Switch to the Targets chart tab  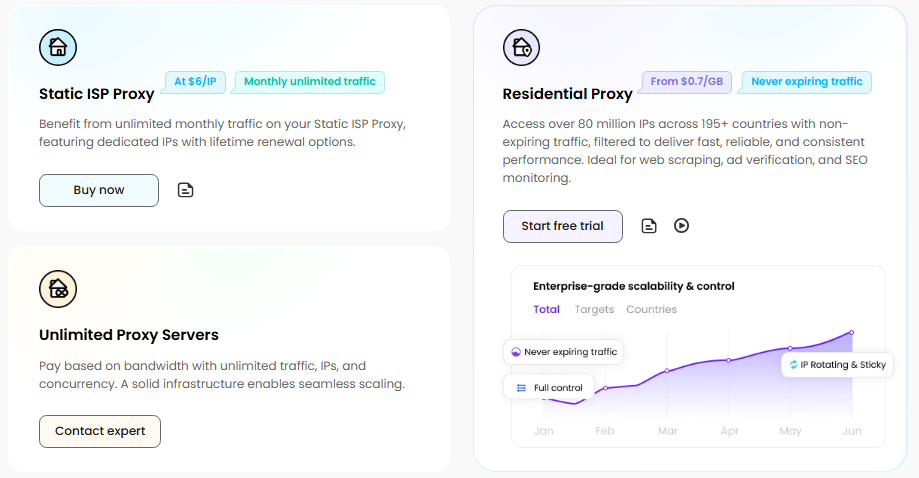tap(594, 309)
